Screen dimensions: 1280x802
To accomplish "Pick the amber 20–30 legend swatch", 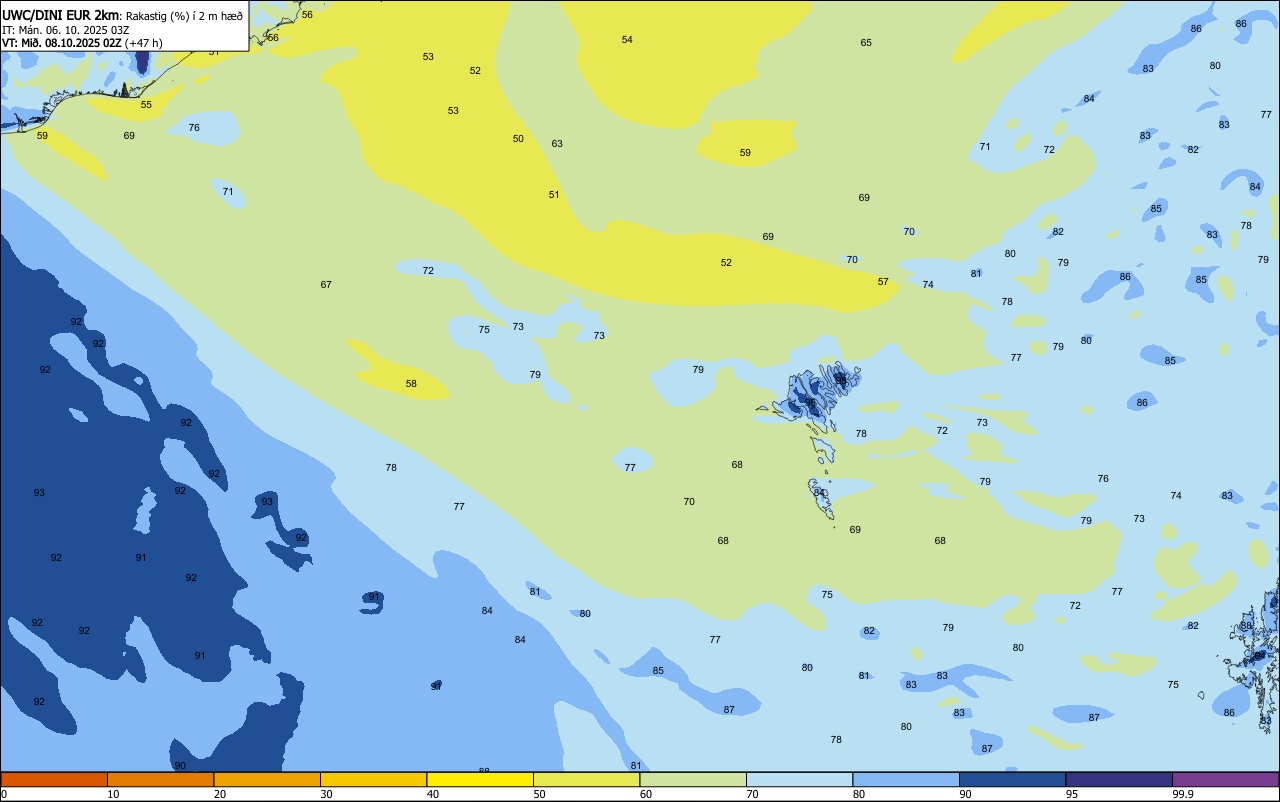I will click(x=267, y=779).
